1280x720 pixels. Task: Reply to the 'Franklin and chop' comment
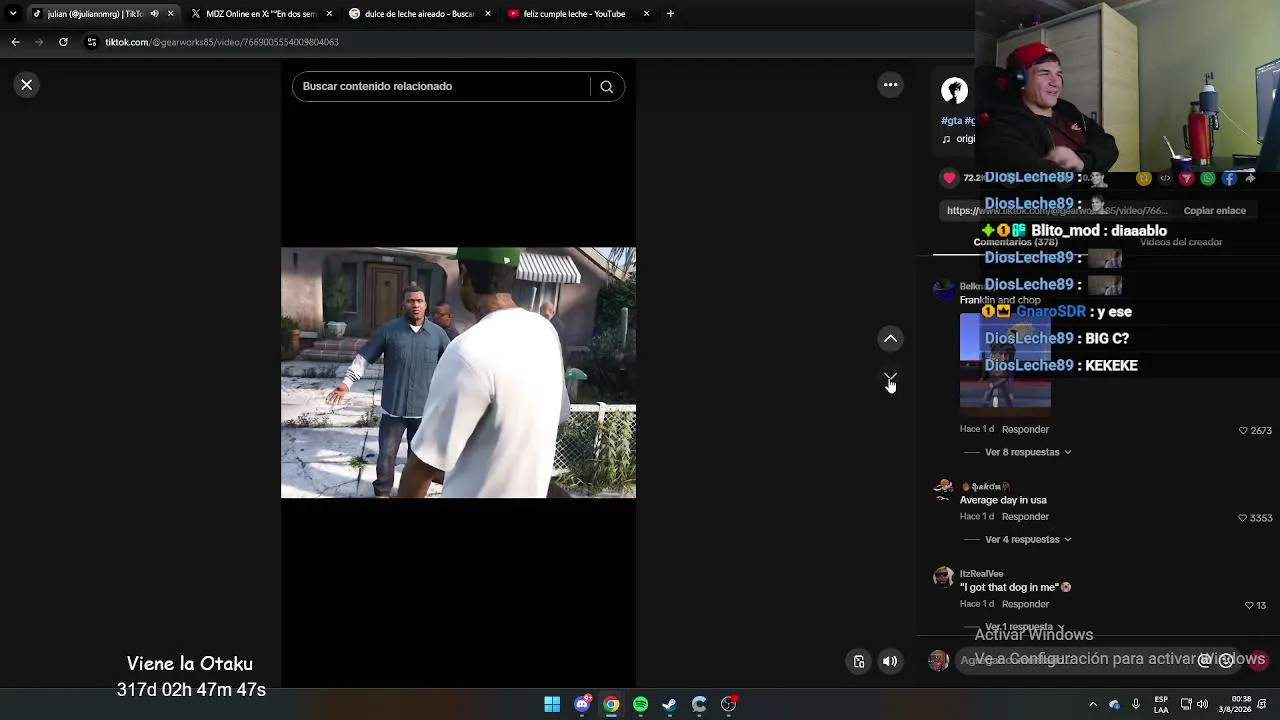(1025, 429)
